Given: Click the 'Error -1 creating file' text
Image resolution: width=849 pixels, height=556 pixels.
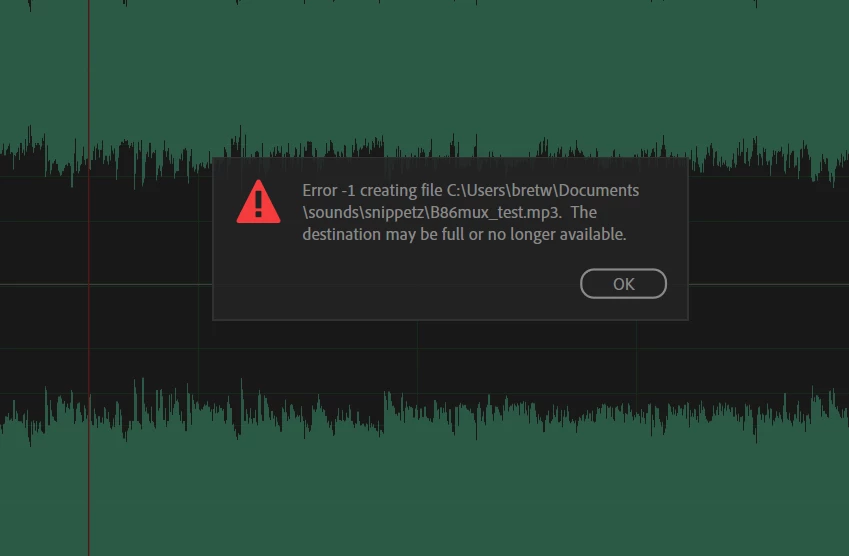Looking at the screenshot, I should [372, 191].
